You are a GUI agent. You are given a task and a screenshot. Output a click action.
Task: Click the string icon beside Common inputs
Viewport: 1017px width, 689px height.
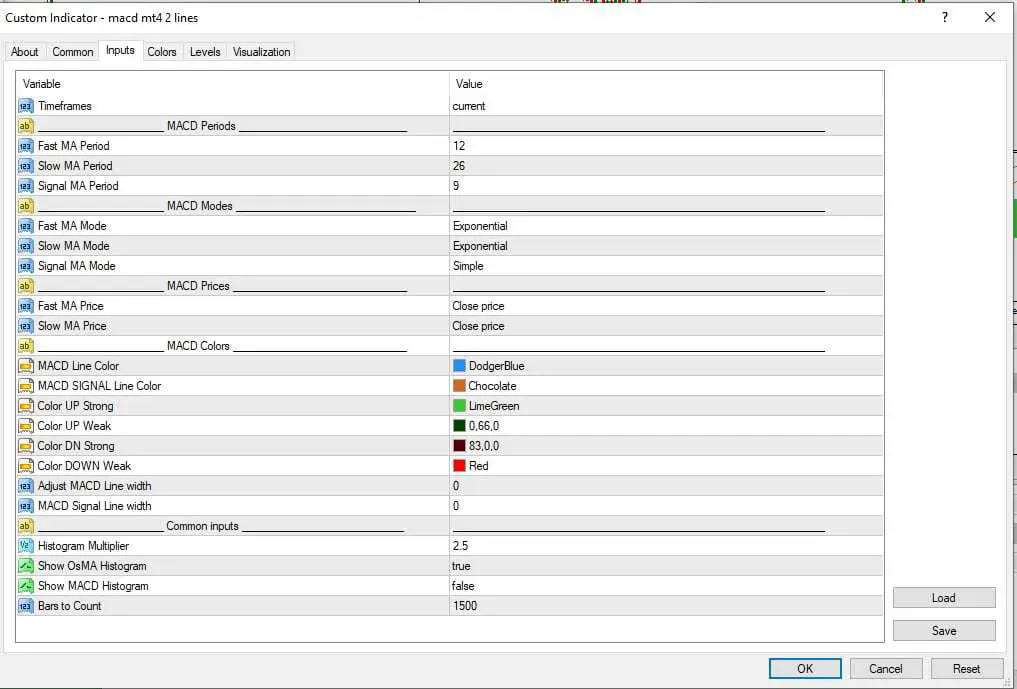tap(25, 526)
